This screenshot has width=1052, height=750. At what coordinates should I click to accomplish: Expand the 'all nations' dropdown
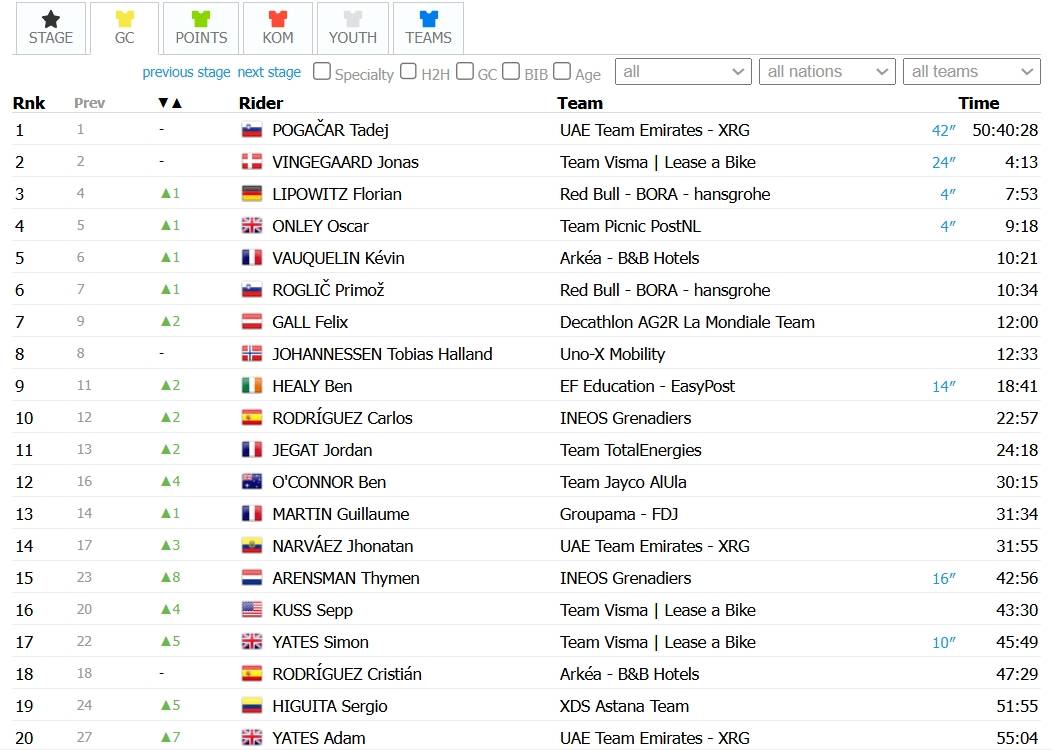pyautogui.click(x=827, y=72)
